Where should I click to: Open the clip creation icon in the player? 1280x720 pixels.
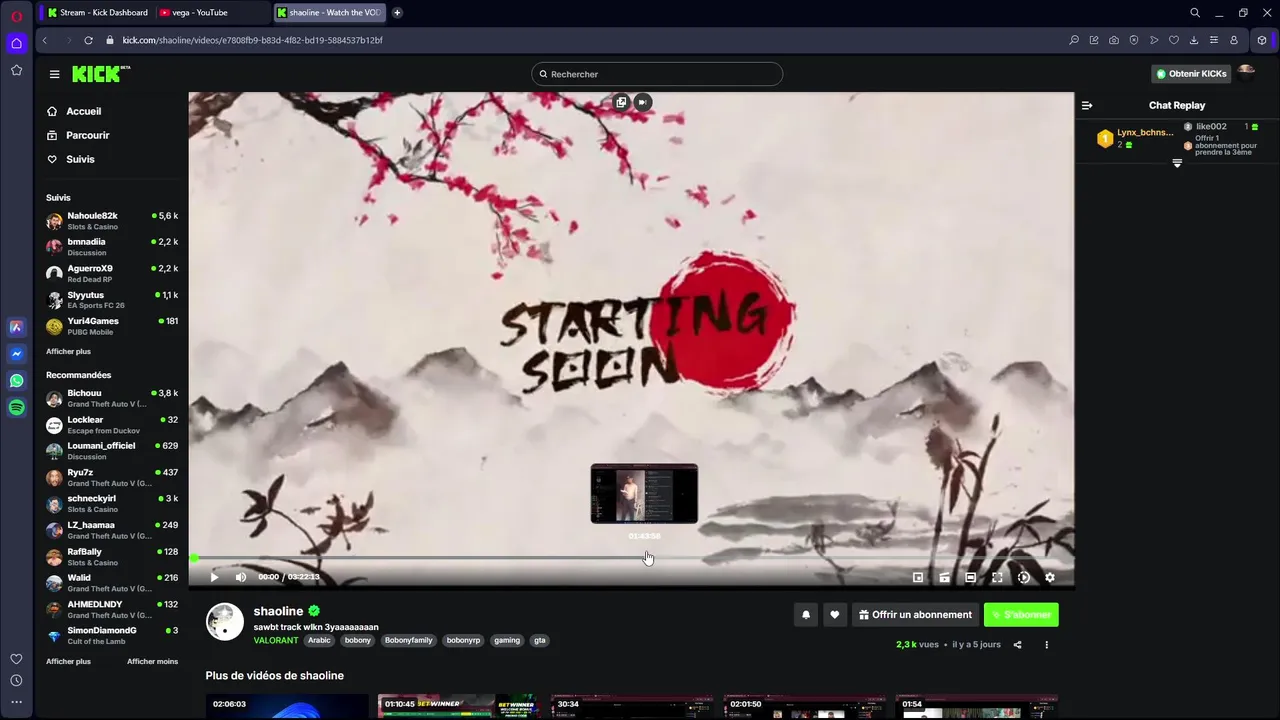pos(944,577)
